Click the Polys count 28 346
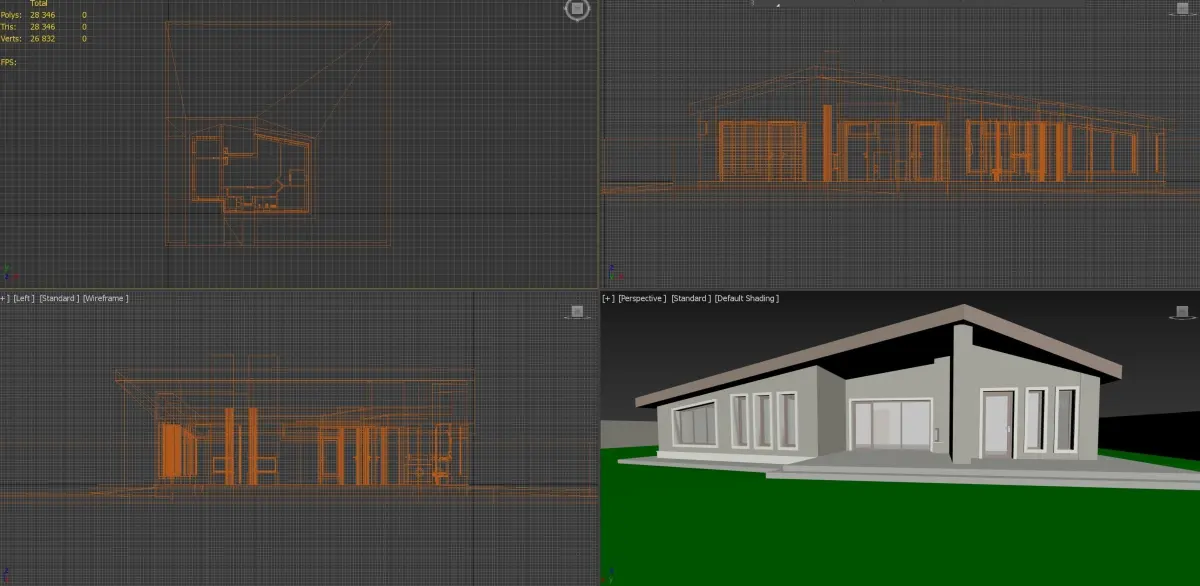This screenshot has width=1200, height=586. pos(43,16)
